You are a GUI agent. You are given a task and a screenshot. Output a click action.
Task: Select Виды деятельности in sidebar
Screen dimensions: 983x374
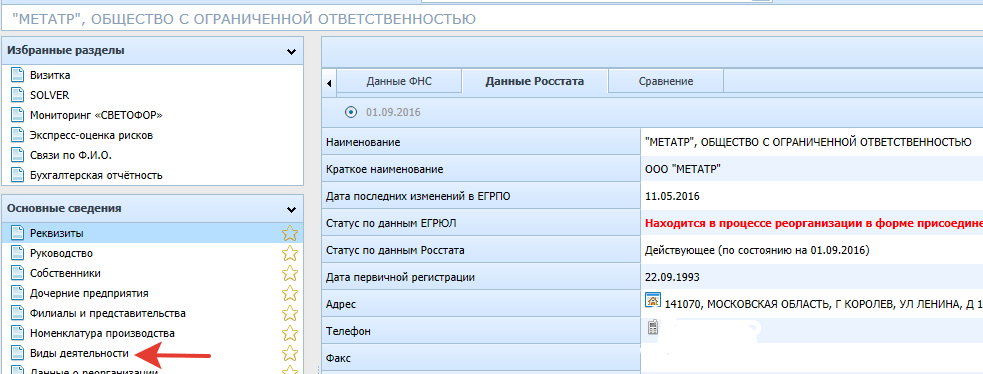point(79,353)
